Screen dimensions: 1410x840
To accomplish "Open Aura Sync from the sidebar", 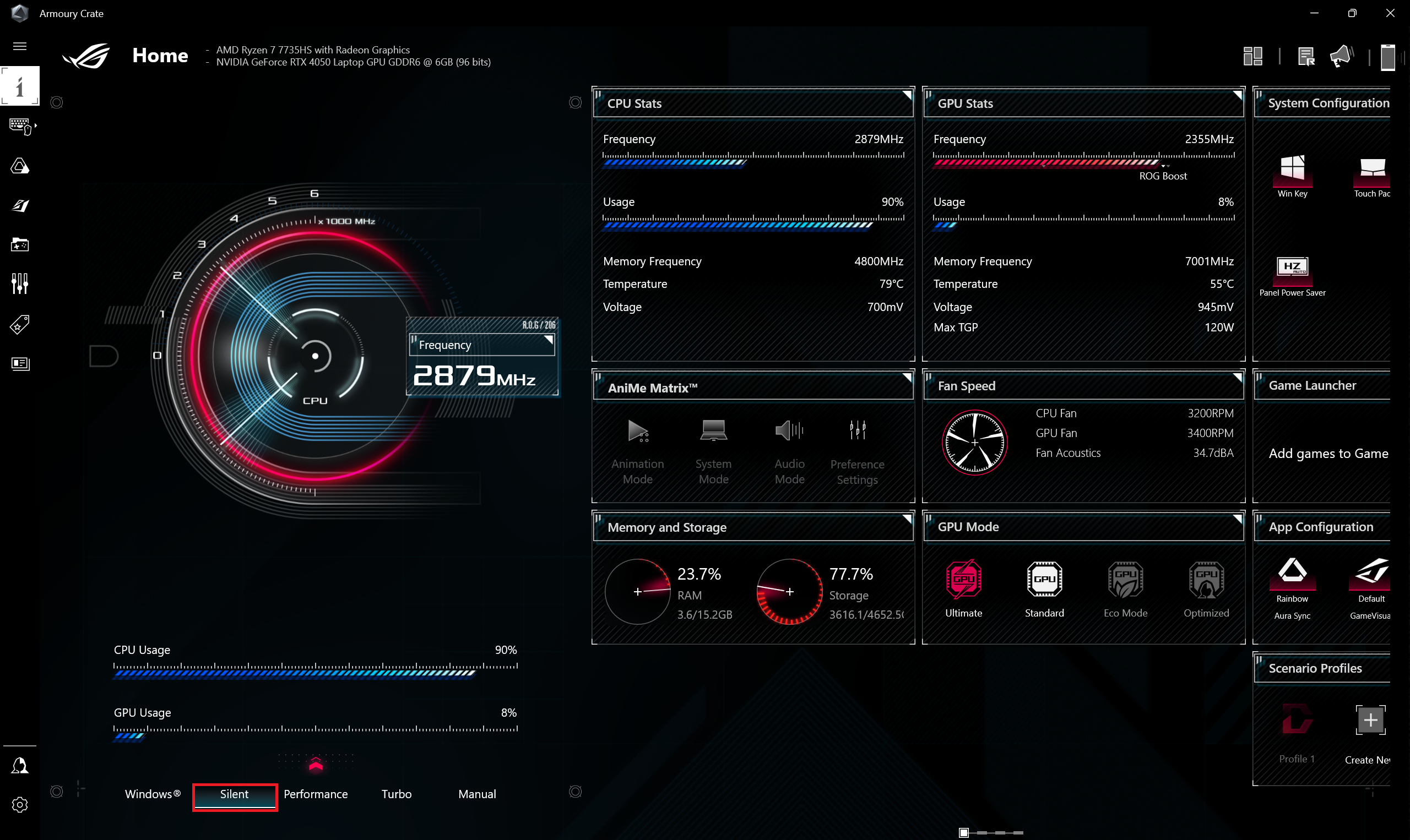I will pyautogui.click(x=20, y=166).
